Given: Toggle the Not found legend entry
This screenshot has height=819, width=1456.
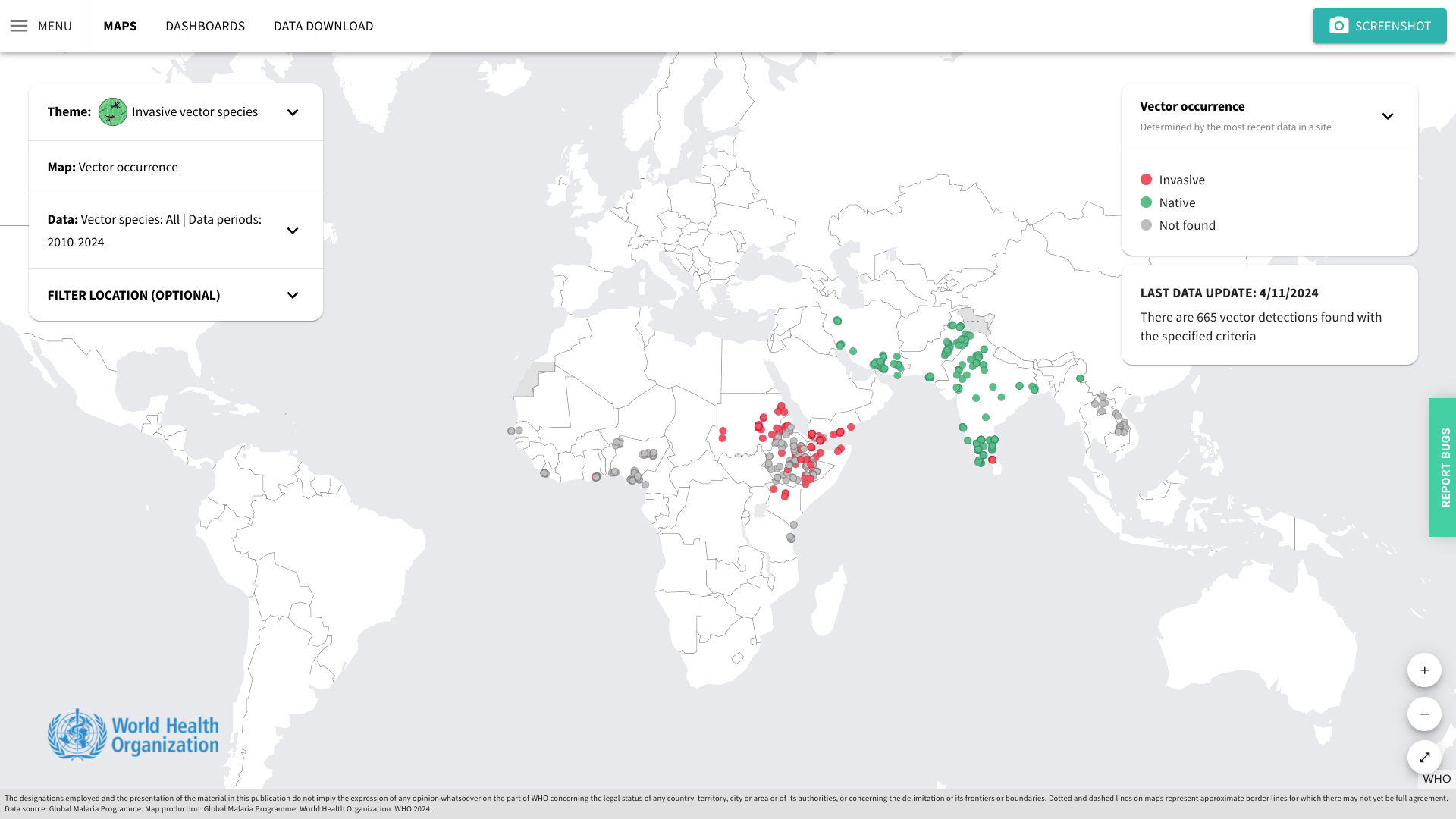Looking at the screenshot, I should click(1187, 225).
